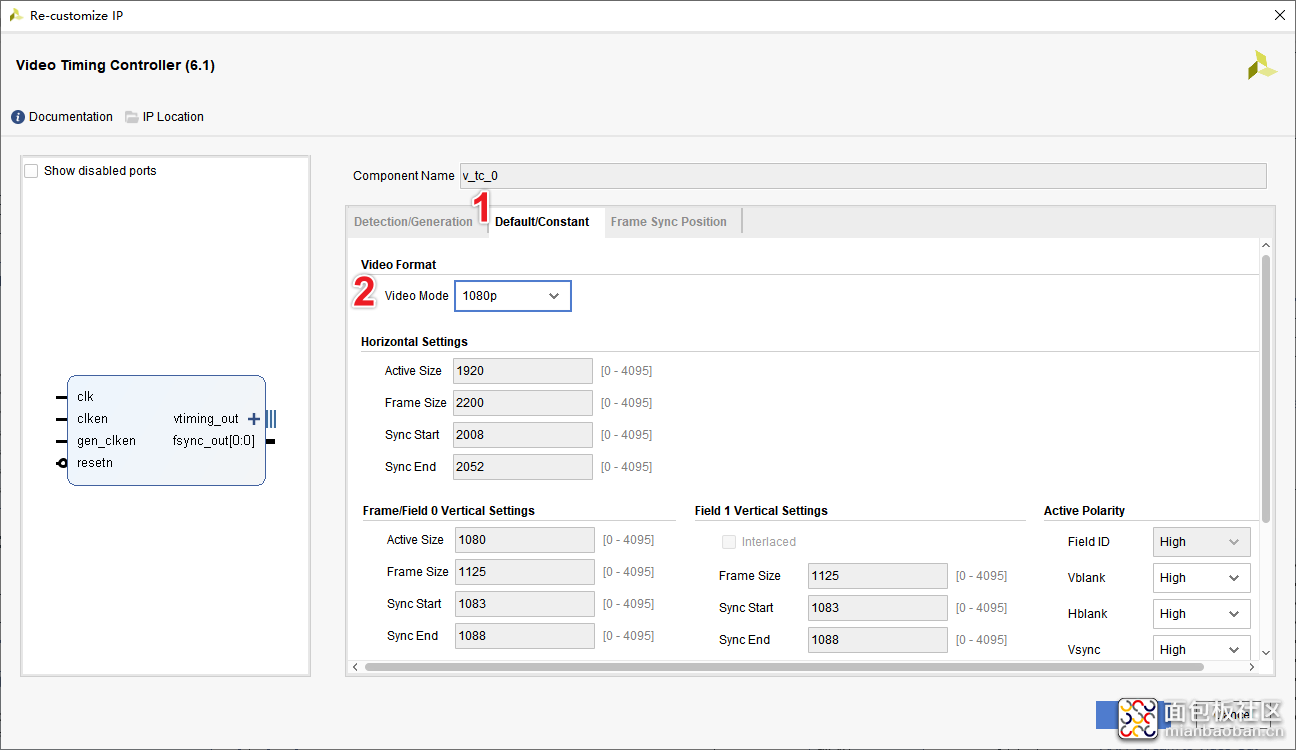
Task: Switch to Detection/Generation tab
Action: tap(413, 222)
